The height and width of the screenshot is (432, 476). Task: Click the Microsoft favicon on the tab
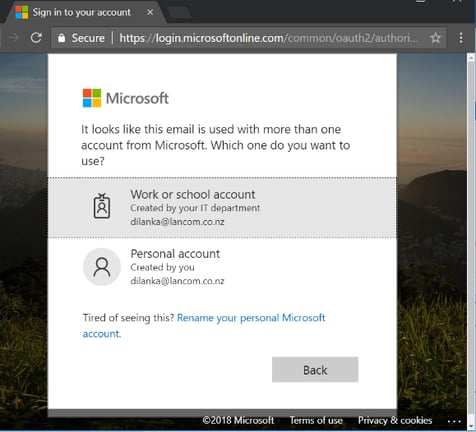pos(22,12)
